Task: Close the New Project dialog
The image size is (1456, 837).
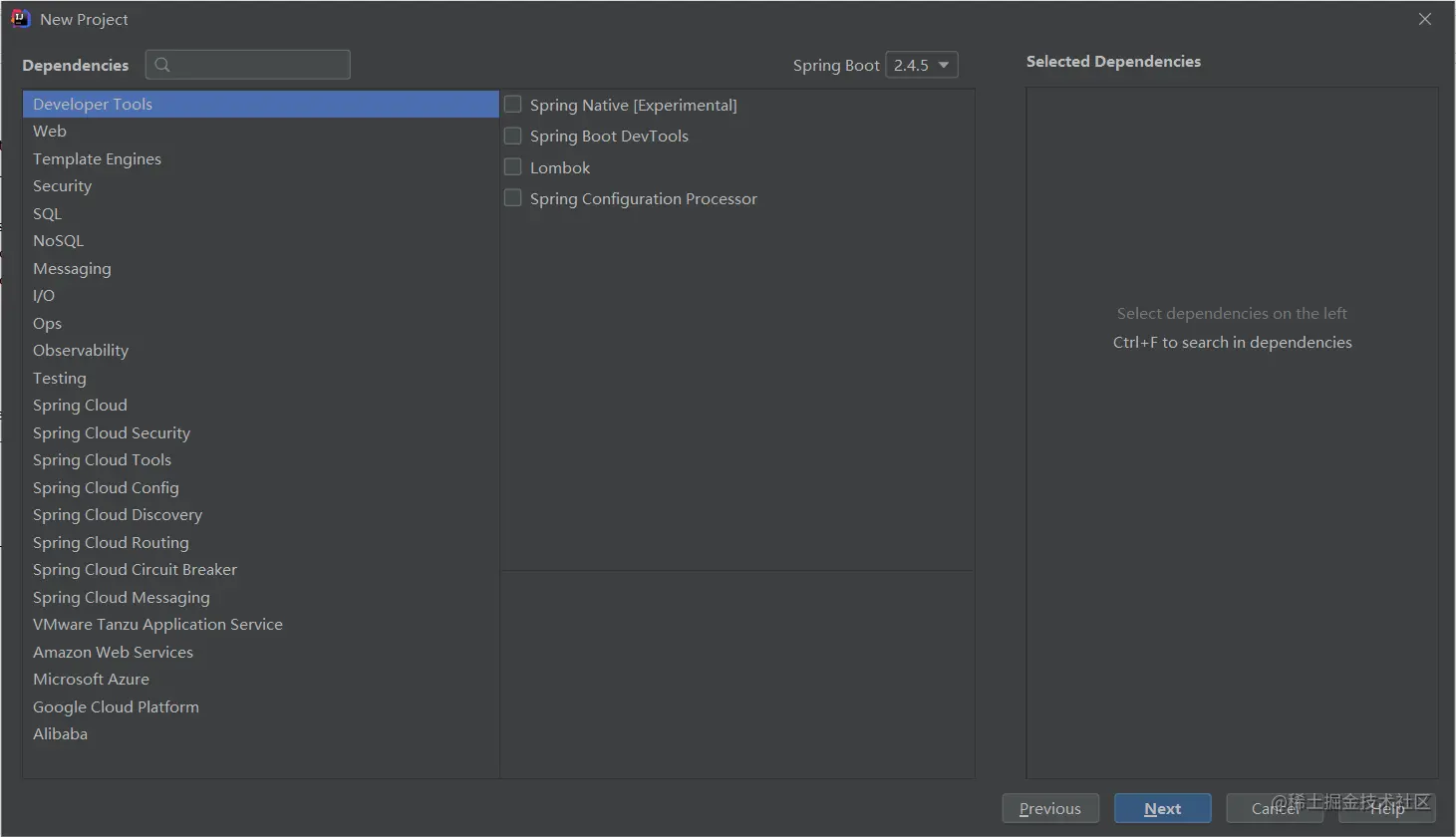Action: pos(1425,19)
